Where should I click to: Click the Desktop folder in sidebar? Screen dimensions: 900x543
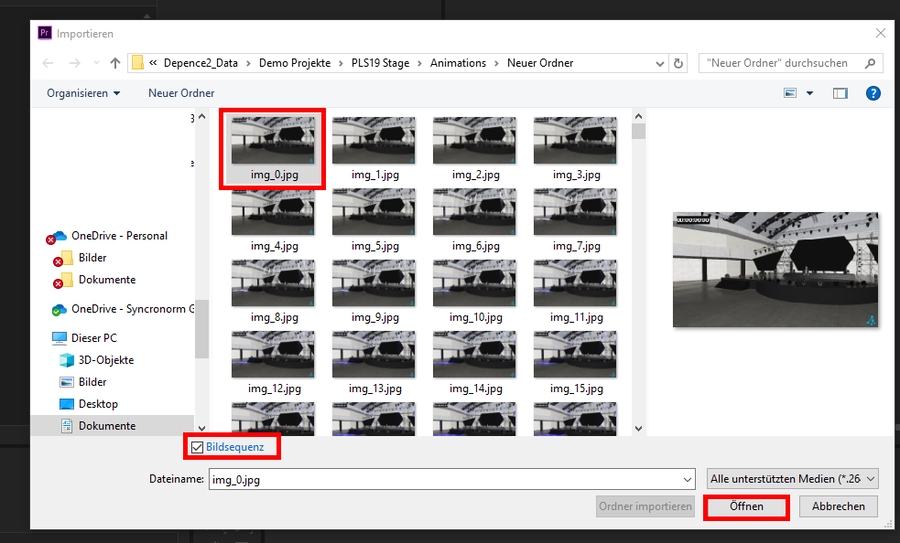98,404
